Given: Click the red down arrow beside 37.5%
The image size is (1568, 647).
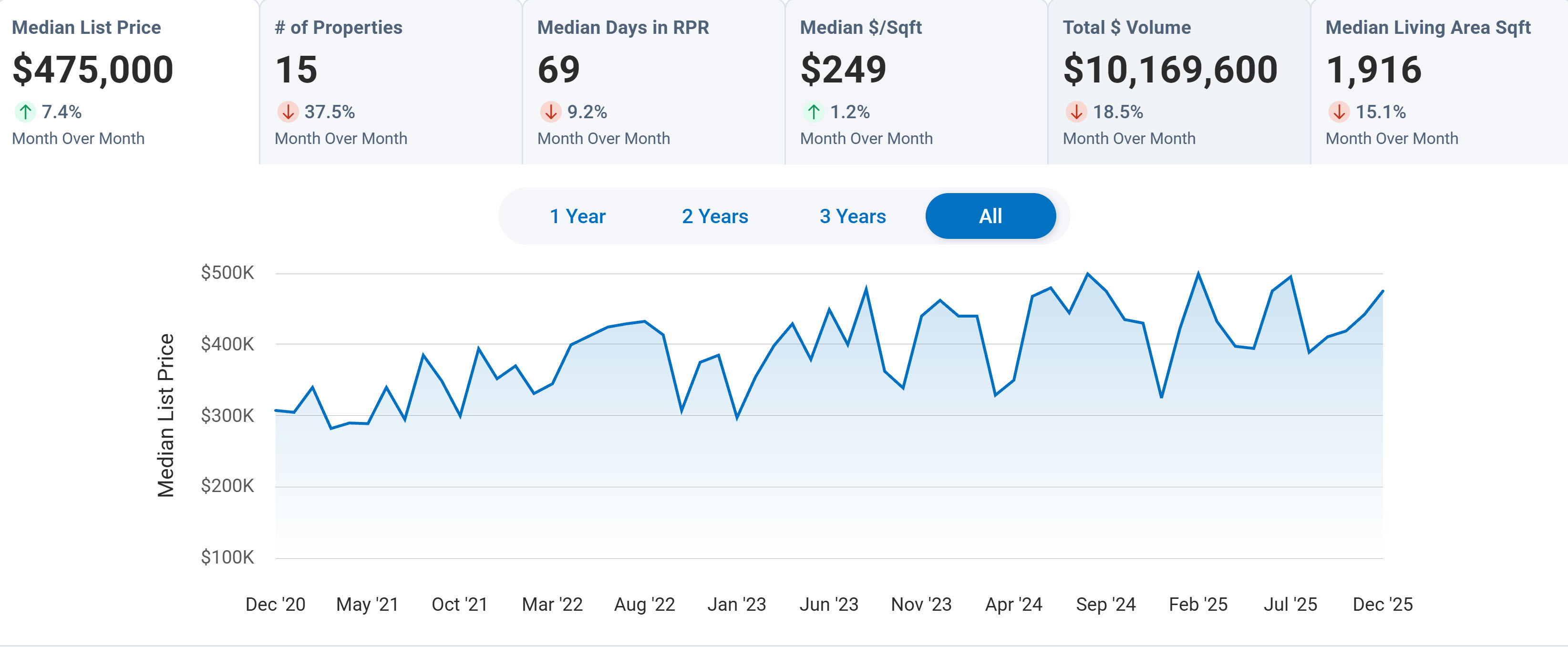Looking at the screenshot, I should pyautogui.click(x=287, y=112).
